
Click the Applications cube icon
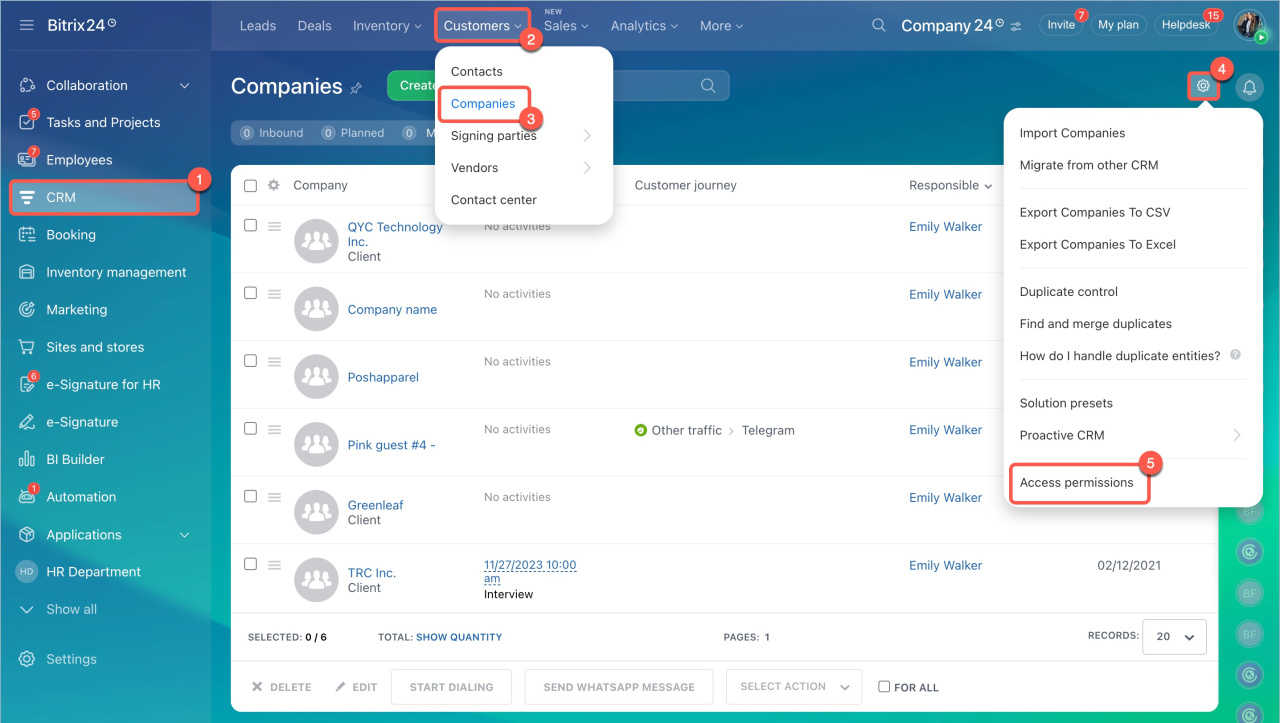[27, 535]
